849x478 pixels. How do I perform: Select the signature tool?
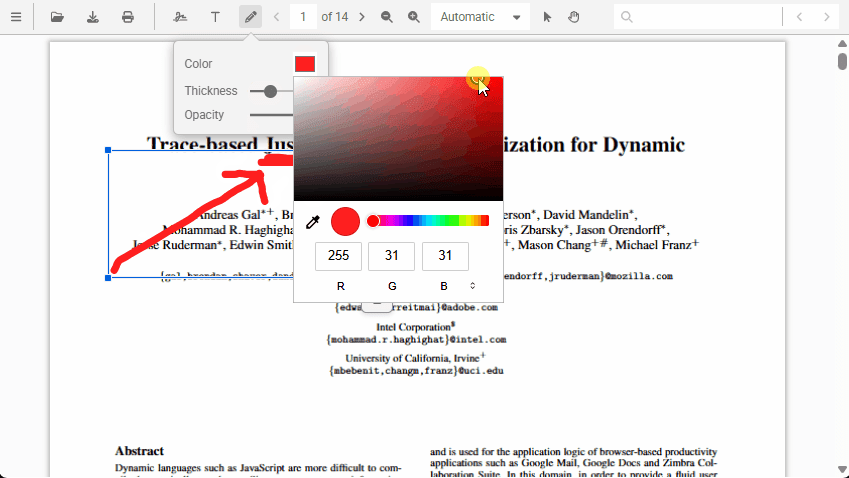(180, 17)
